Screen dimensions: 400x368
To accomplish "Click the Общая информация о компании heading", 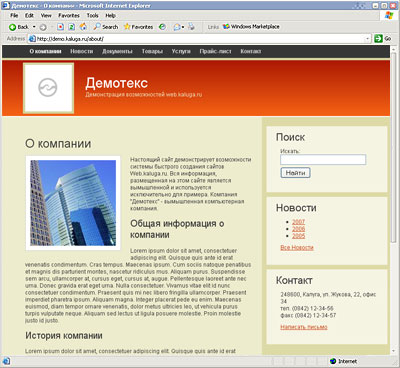I will [177, 229].
